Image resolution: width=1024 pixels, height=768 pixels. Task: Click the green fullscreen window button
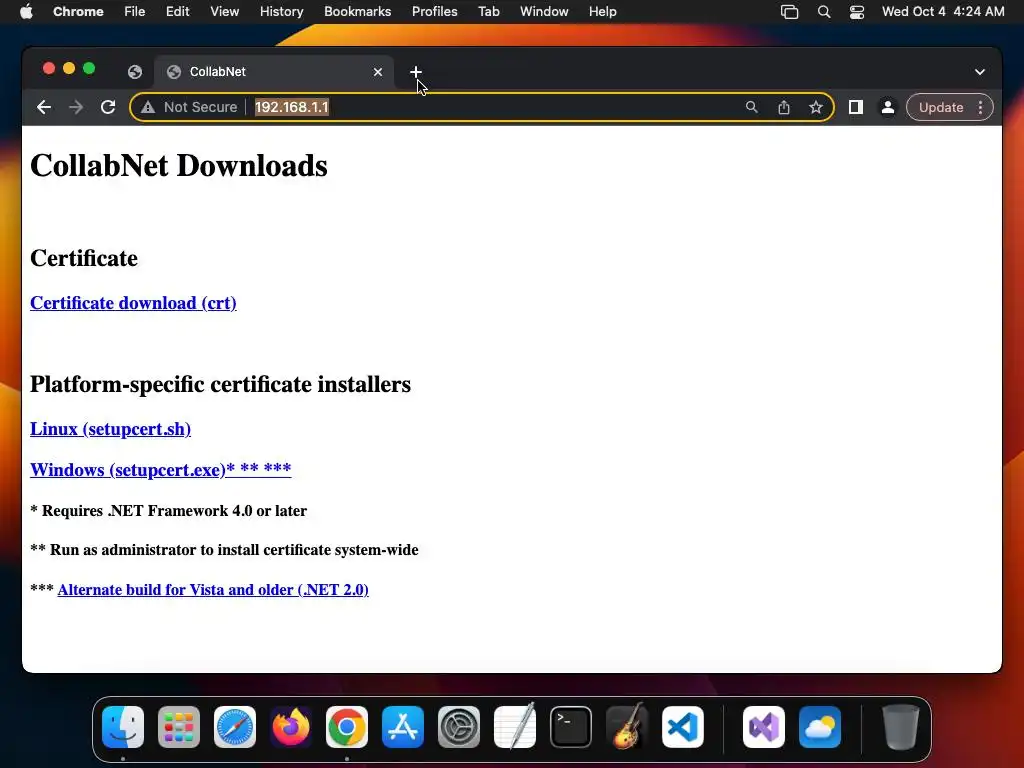click(89, 69)
